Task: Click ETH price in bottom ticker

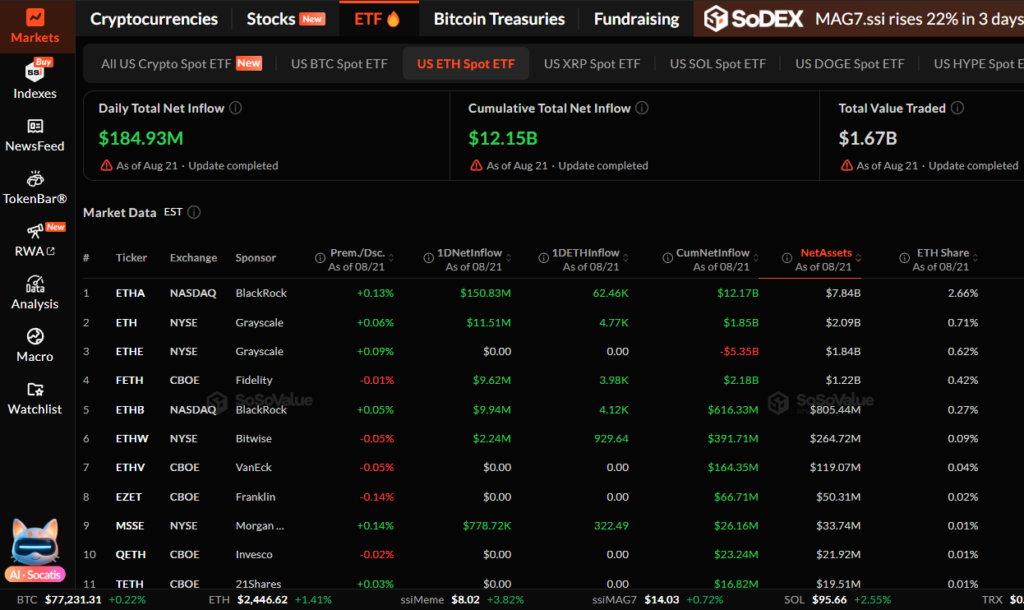Action: (262, 600)
